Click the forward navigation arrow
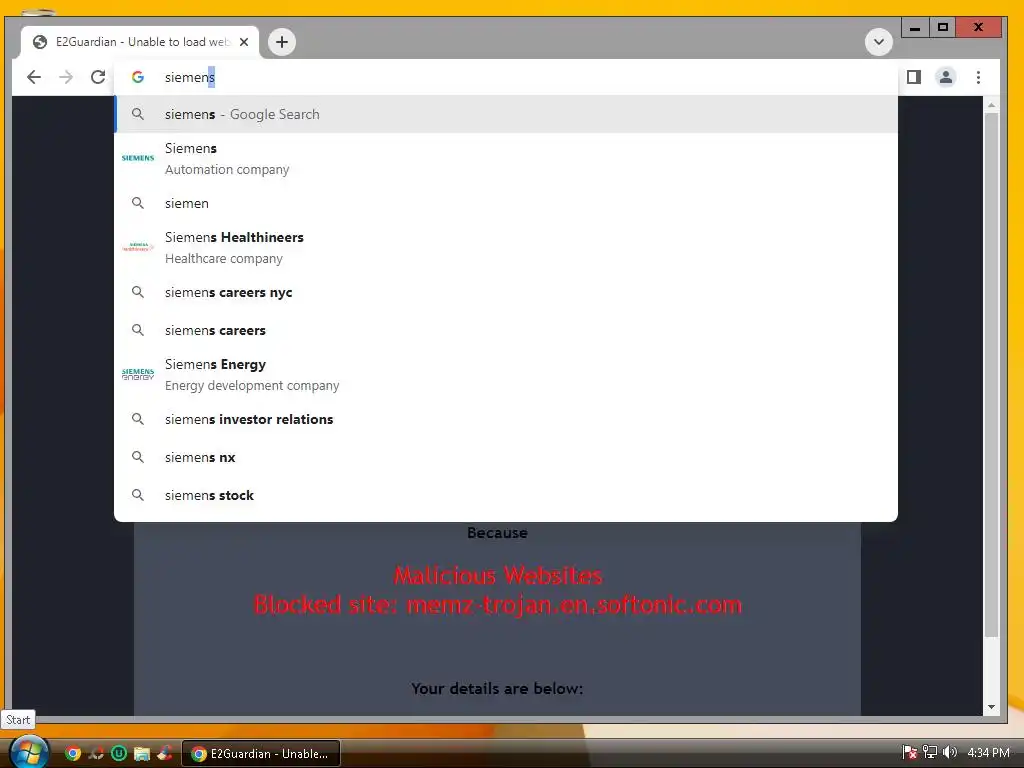 click(66, 77)
